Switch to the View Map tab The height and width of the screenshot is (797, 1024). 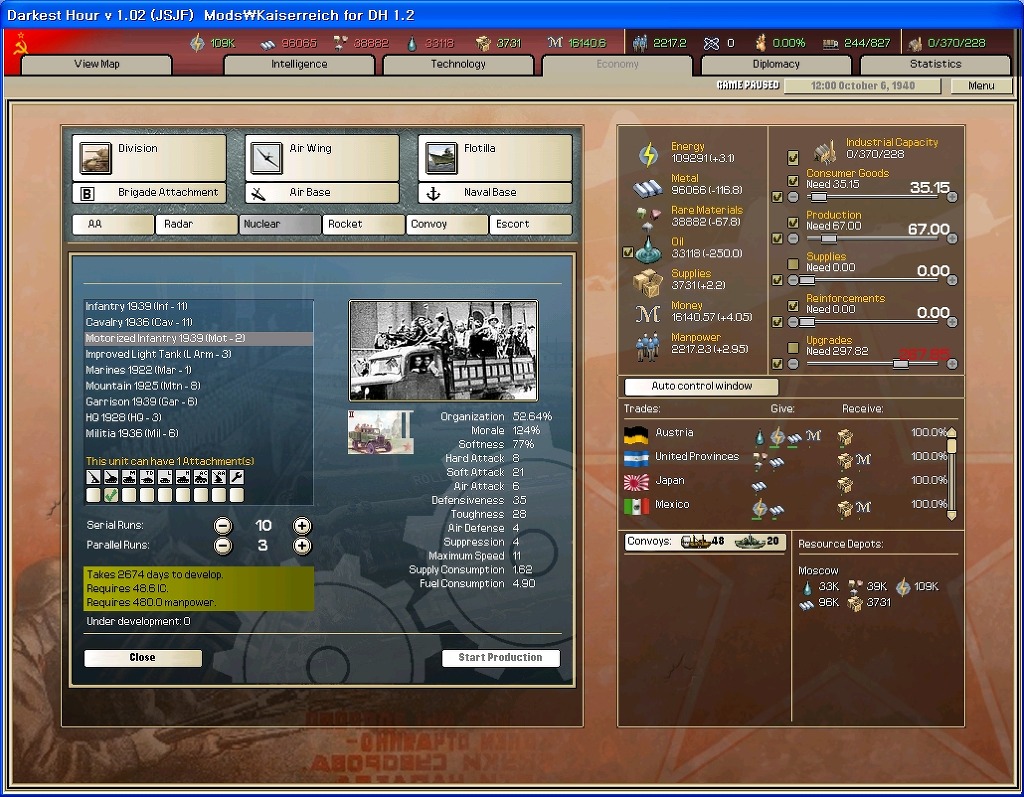click(x=97, y=64)
